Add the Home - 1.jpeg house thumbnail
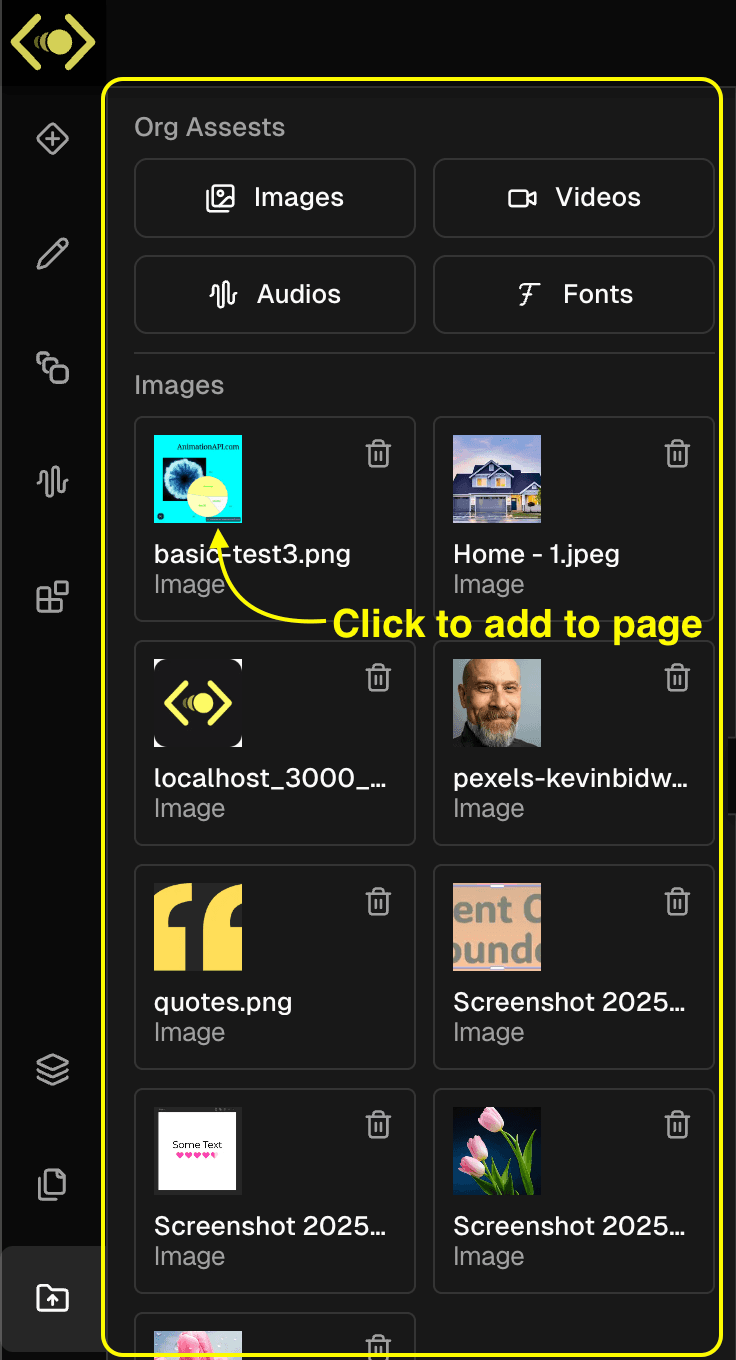This screenshot has width=736, height=1360. pos(497,479)
